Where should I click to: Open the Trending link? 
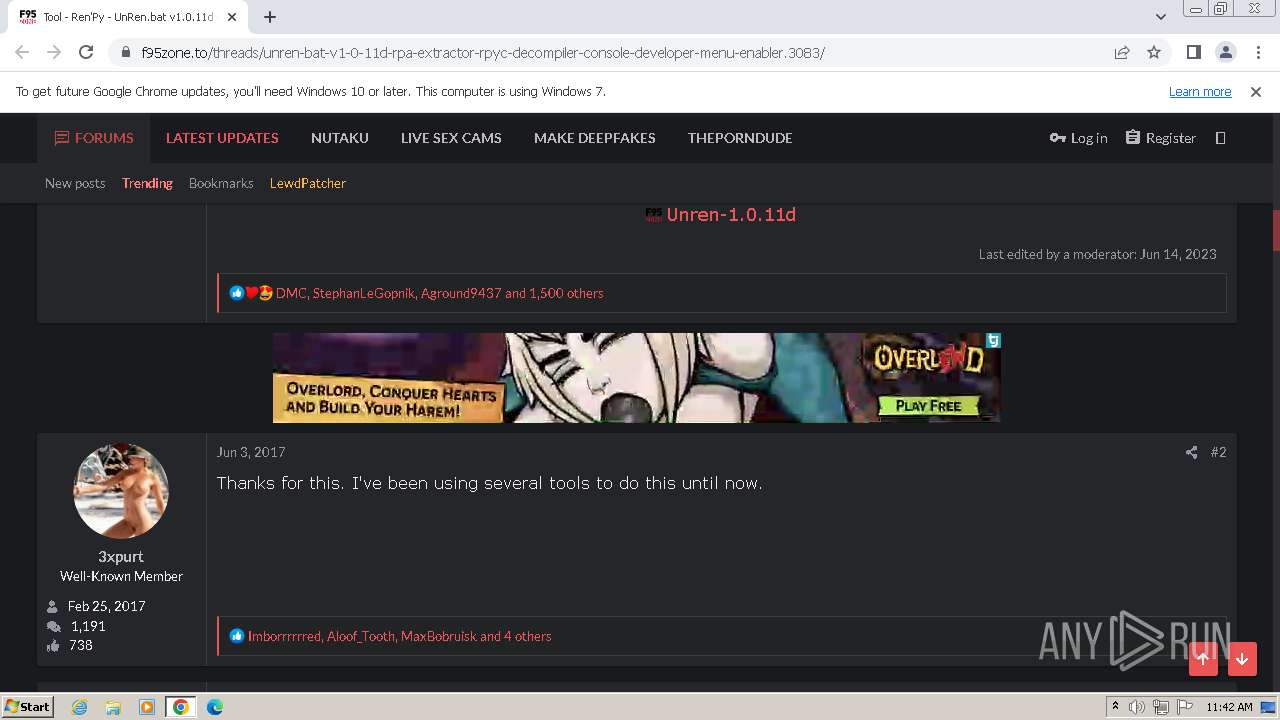(x=147, y=183)
